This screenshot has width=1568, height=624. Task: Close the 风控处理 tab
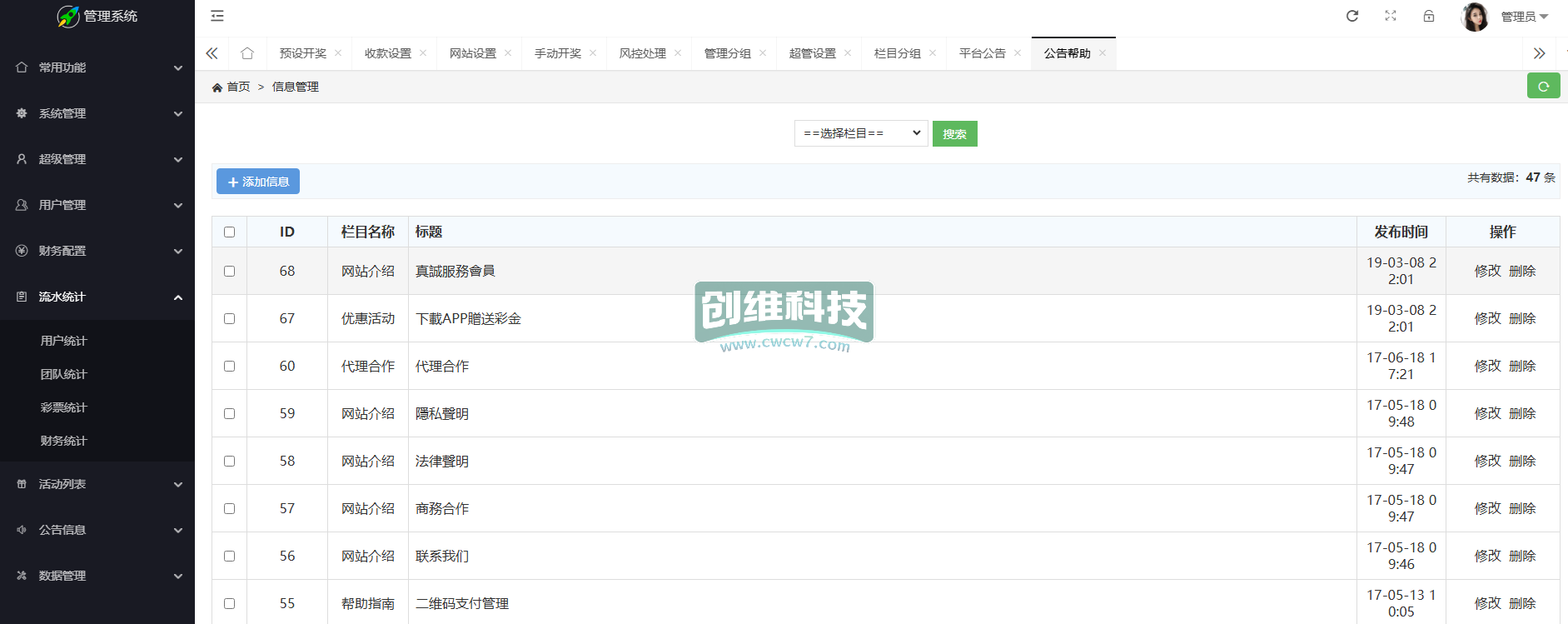678,53
